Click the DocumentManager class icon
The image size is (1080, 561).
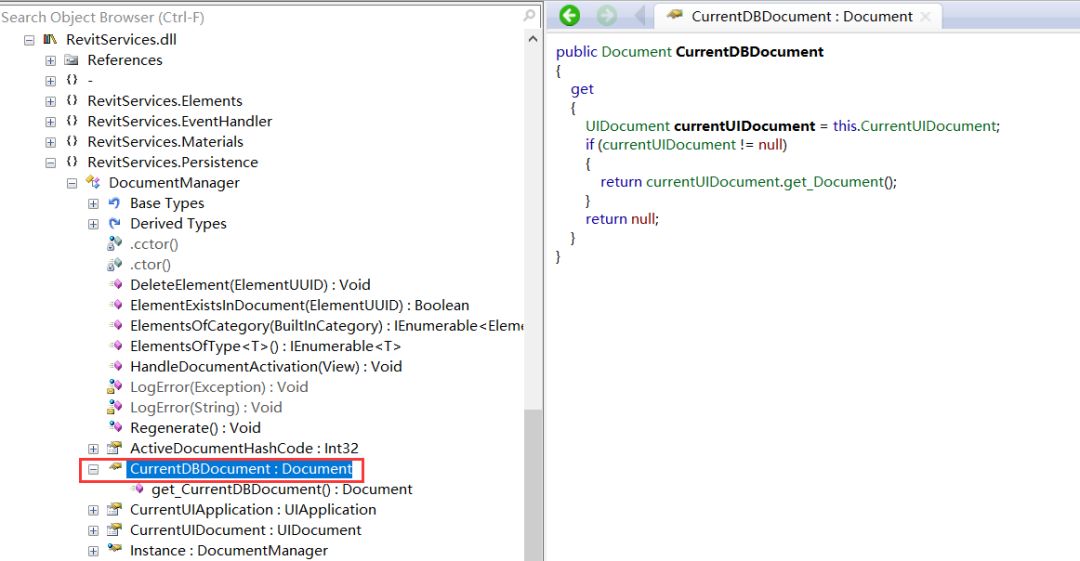93,183
